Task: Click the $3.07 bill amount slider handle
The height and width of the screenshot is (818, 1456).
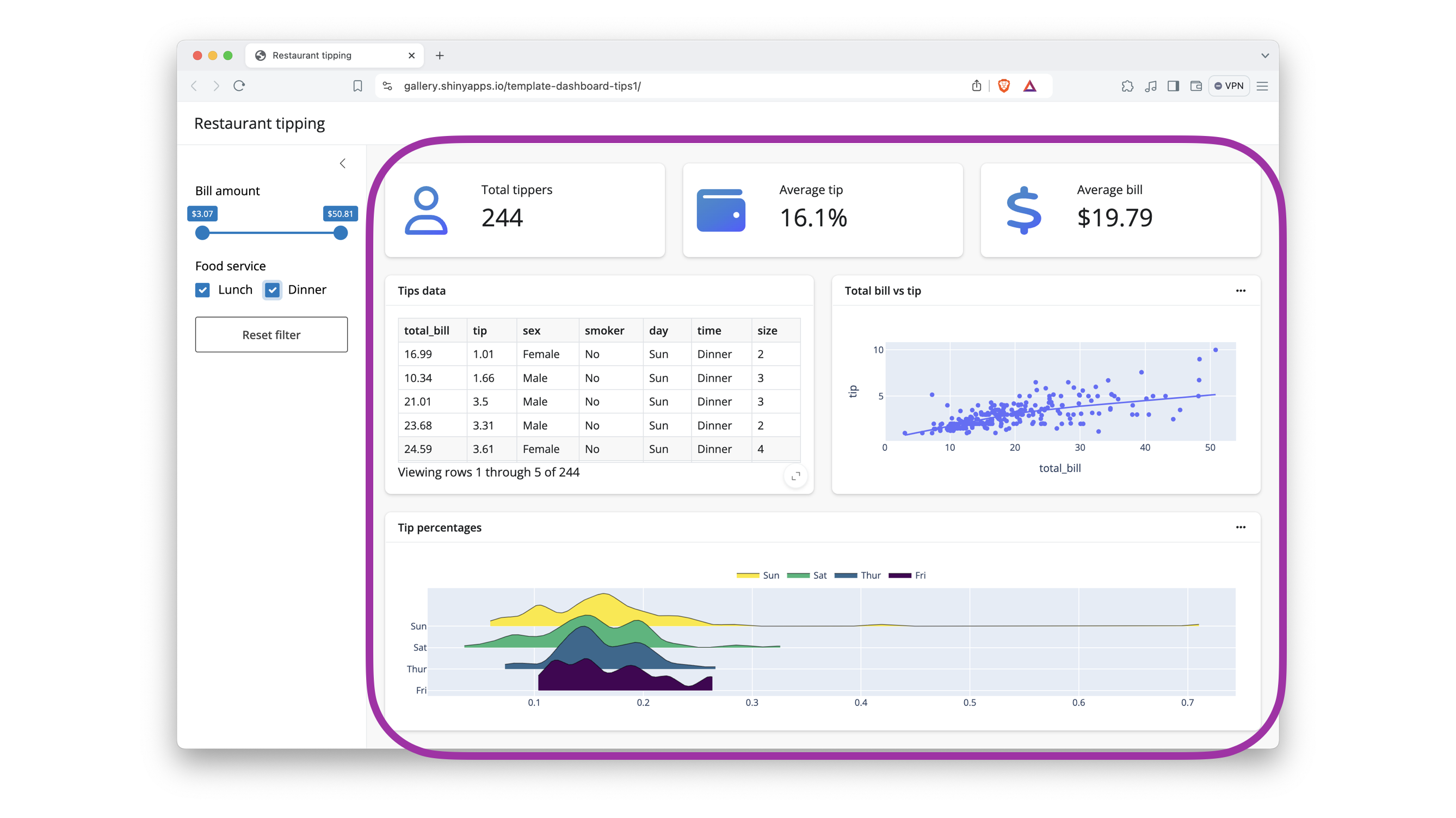Action: [x=202, y=233]
